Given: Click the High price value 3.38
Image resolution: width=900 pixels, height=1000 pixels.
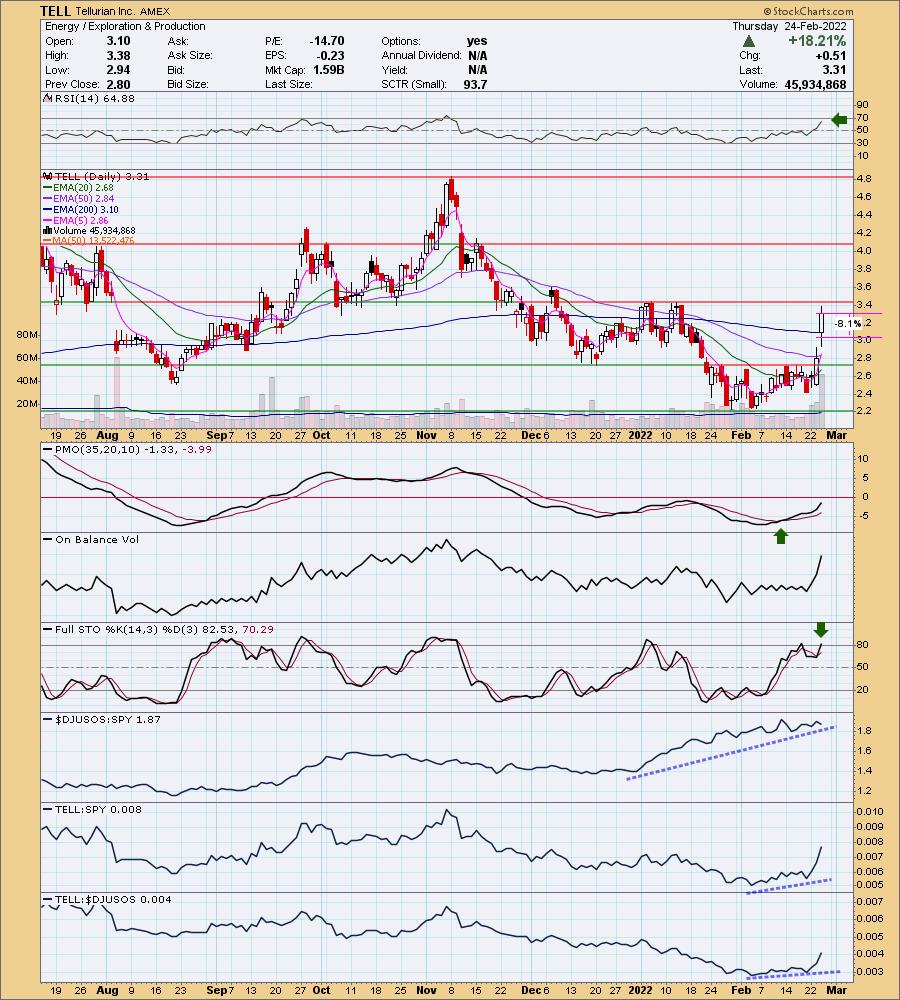Looking at the screenshot, I should click(x=119, y=55).
